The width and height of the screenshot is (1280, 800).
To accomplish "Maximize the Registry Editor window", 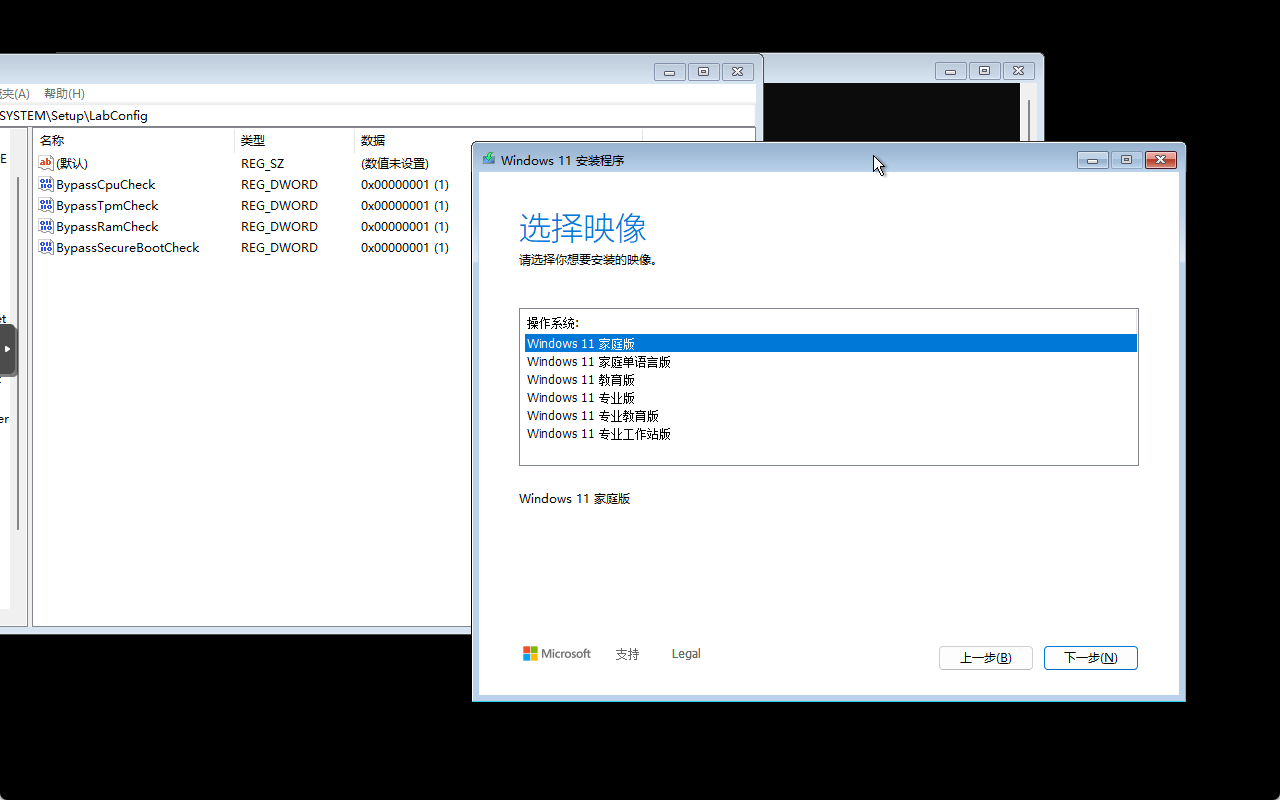I will tap(703, 72).
